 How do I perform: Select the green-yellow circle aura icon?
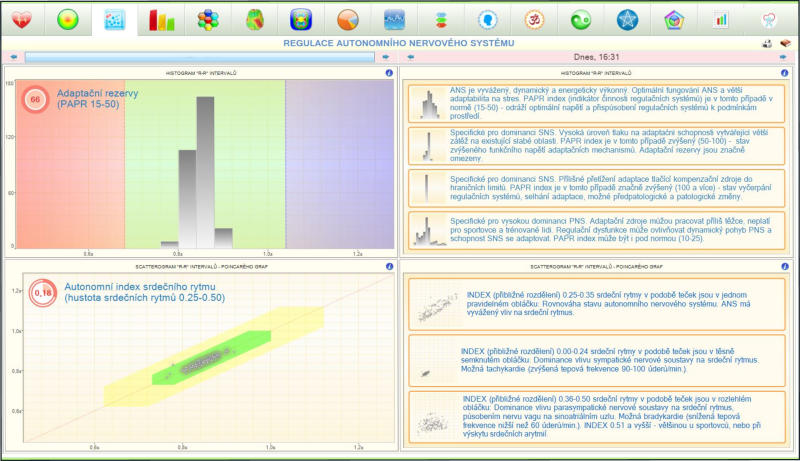point(67,19)
